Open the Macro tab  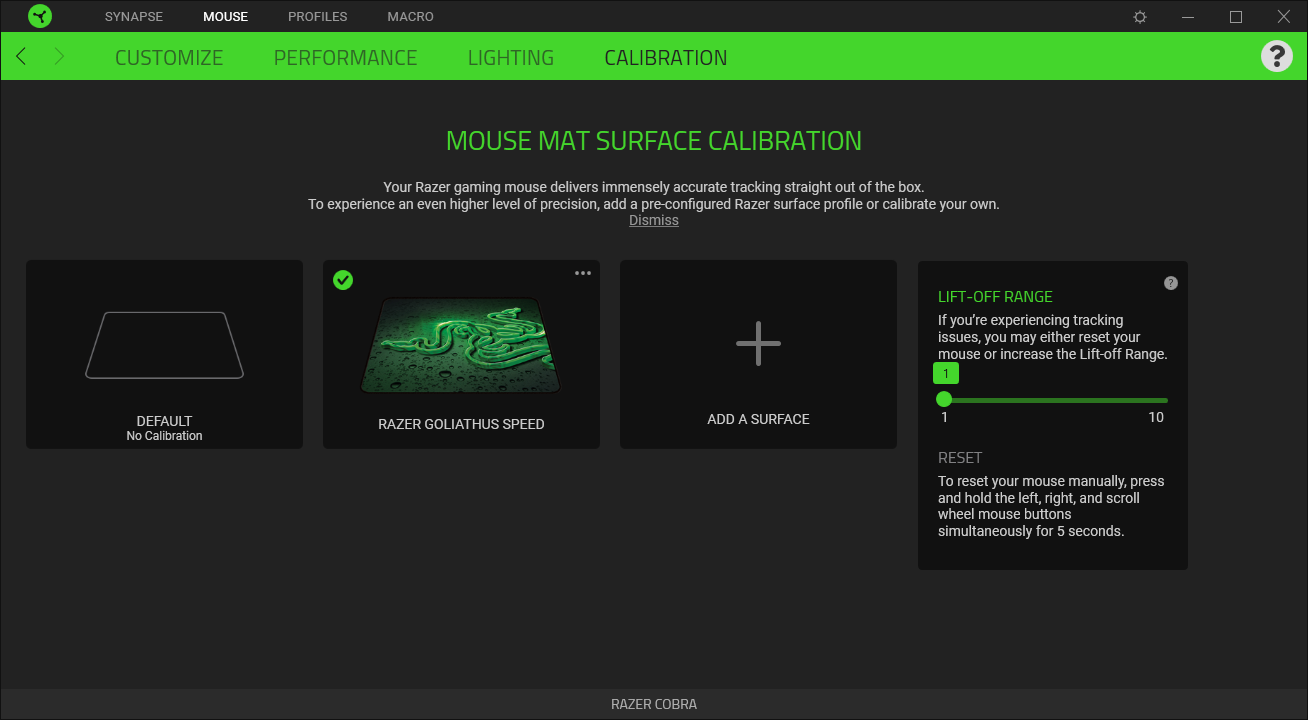tap(411, 17)
